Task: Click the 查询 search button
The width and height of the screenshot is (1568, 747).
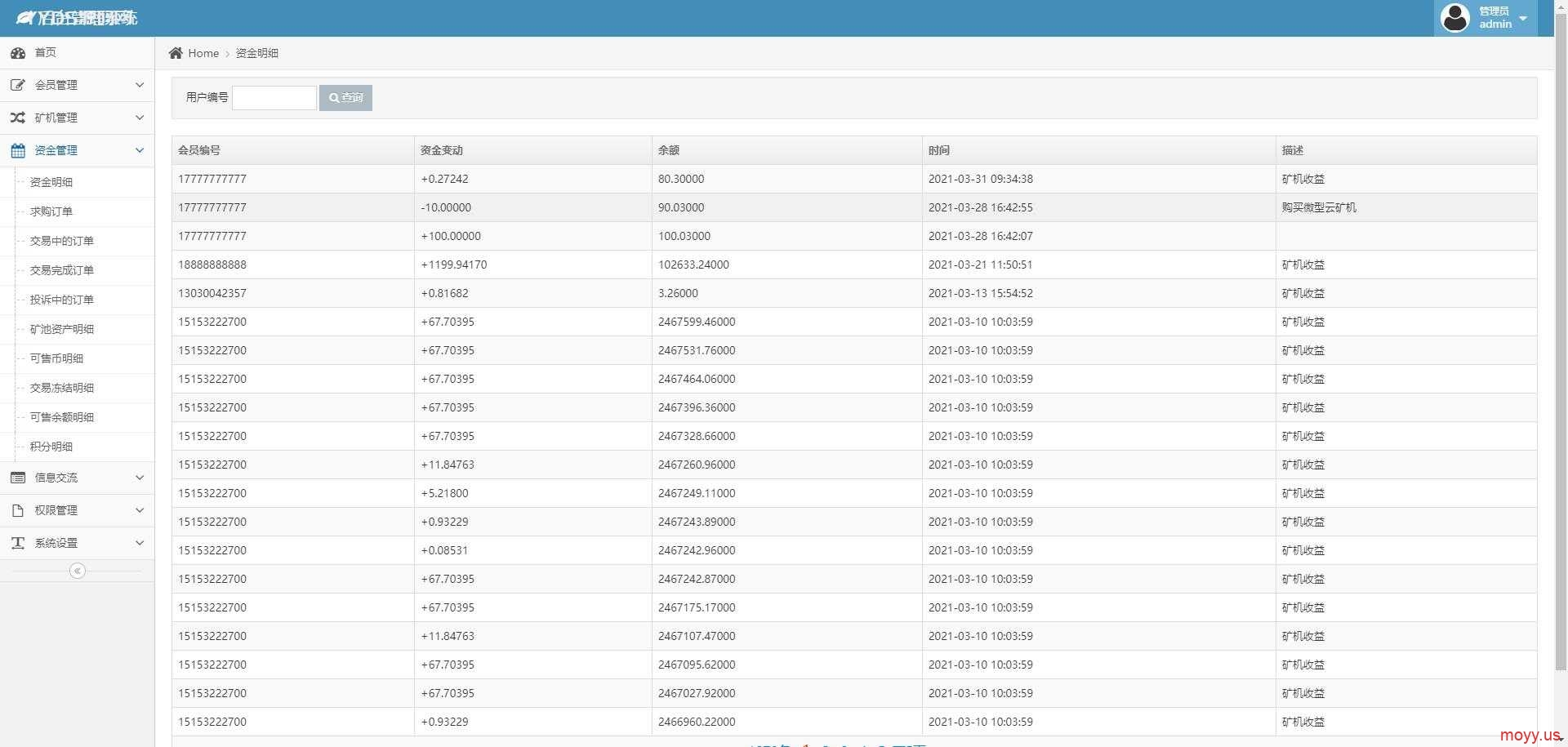Action: click(345, 98)
